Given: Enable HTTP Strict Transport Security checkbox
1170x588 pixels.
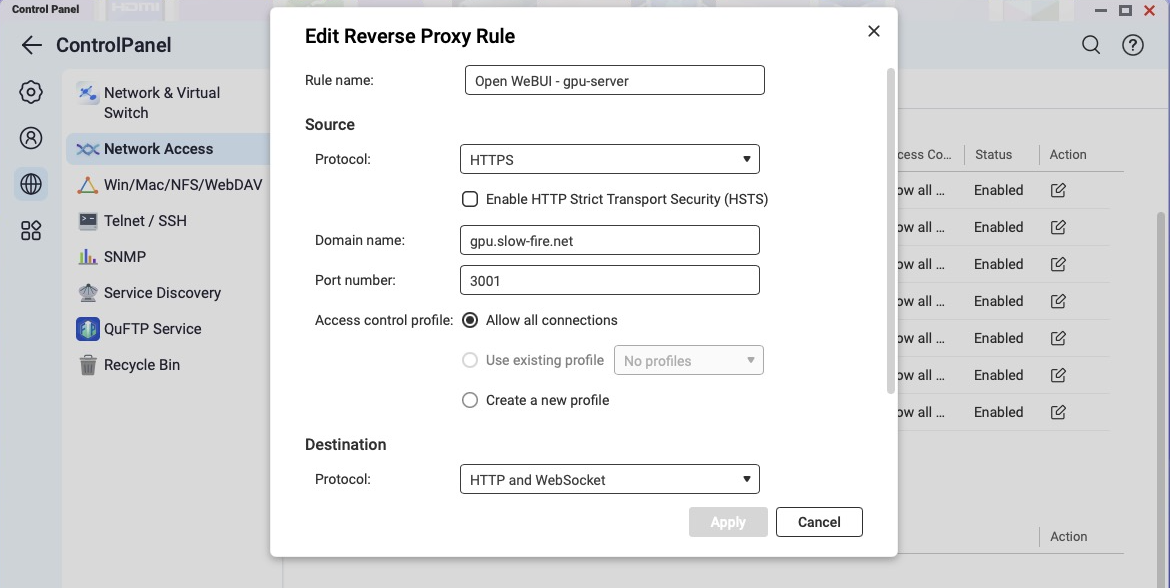Looking at the screenshot, I should pos(470,199).
